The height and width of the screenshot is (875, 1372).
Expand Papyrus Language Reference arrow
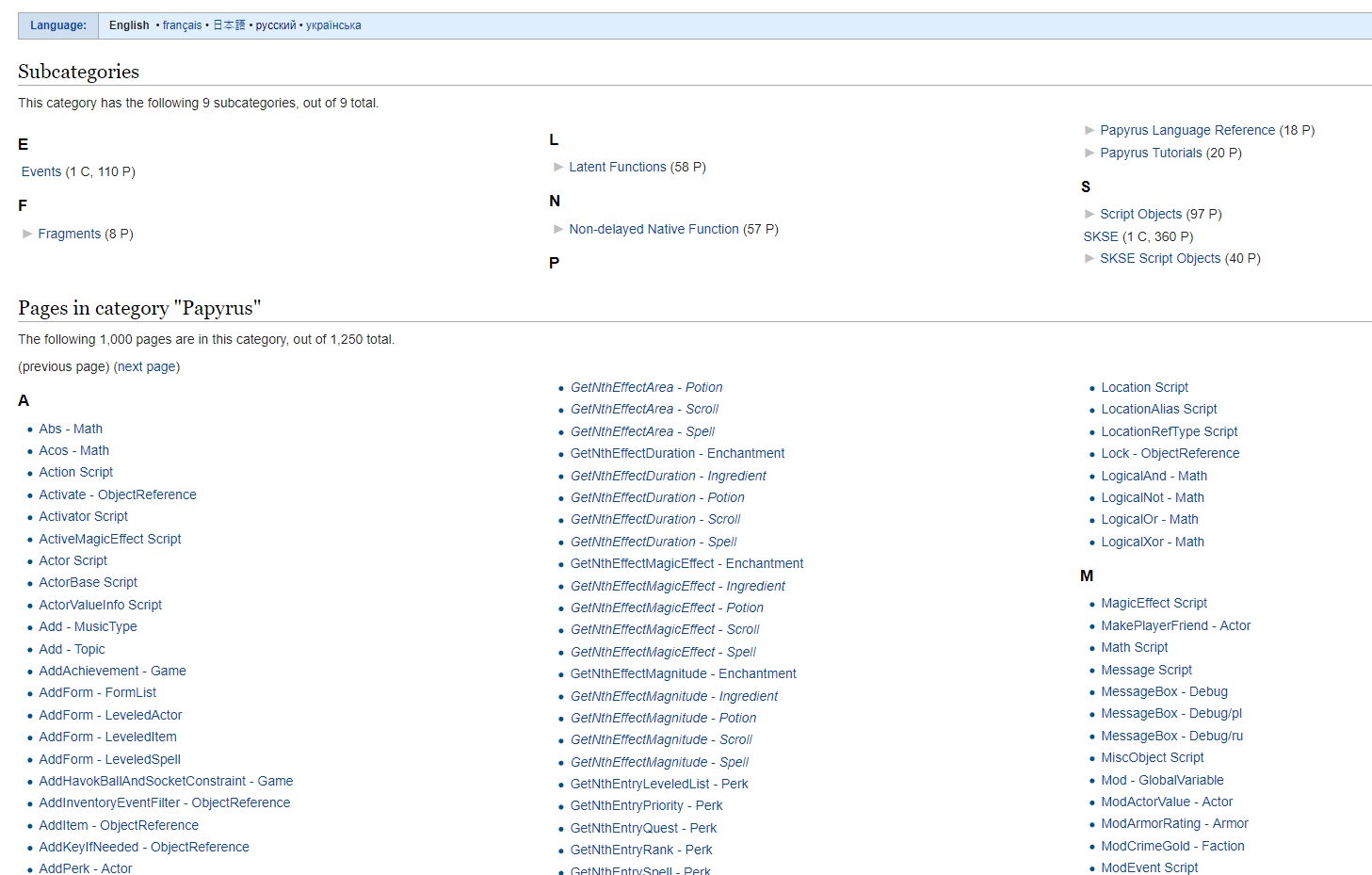(1090, 130)
